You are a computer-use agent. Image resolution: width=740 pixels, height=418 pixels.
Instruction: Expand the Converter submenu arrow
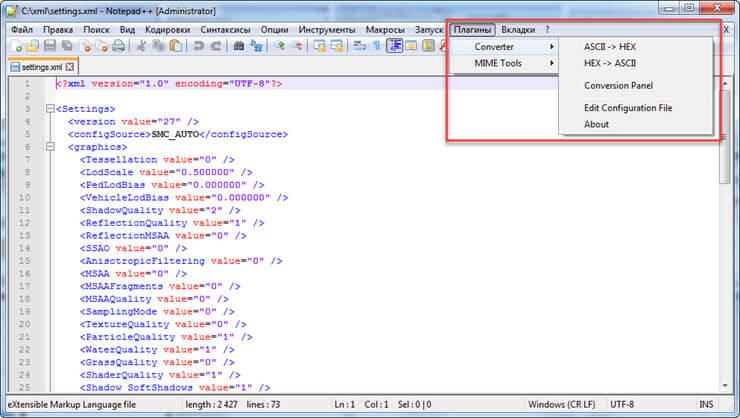pos(551,47)
